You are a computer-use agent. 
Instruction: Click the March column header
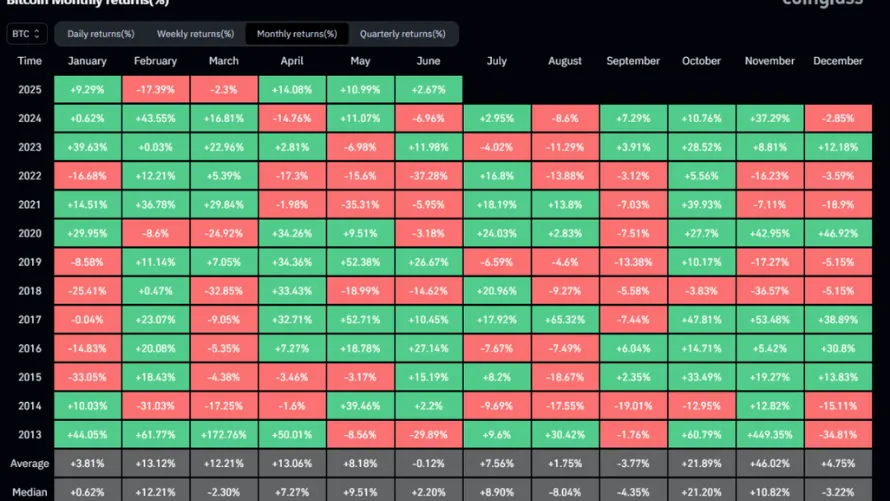(224, 61)
